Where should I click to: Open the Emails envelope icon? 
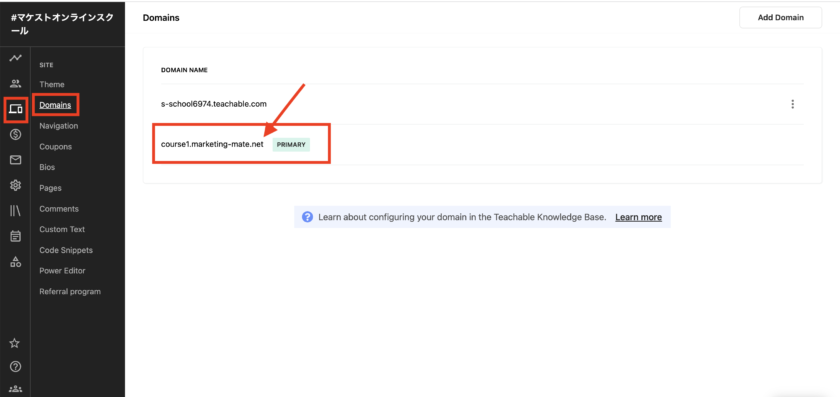click(16, 160)
